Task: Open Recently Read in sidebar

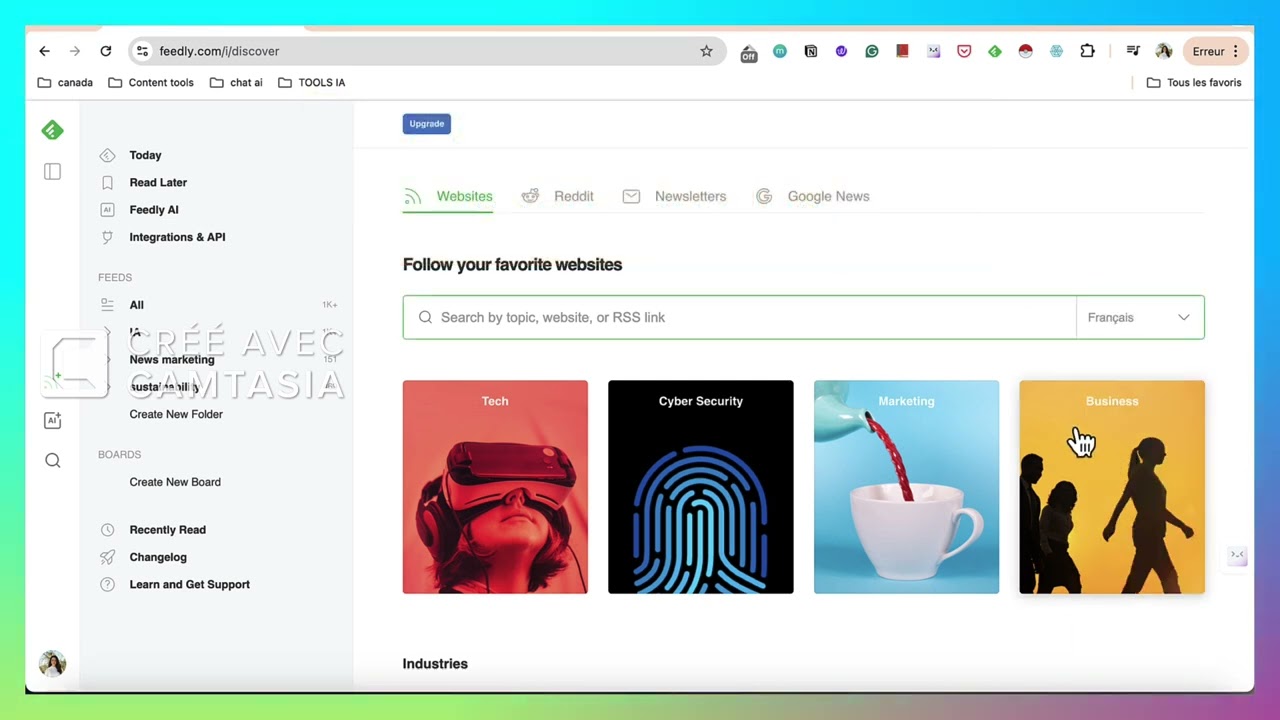Action: tap(167, 530)
